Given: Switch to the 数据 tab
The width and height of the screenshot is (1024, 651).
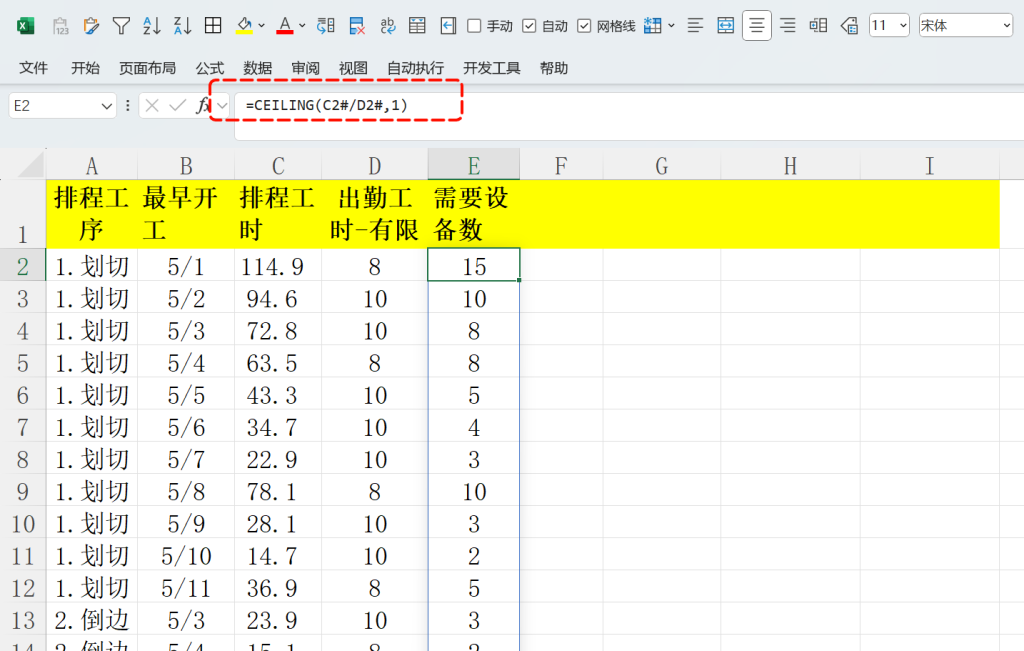Looking at the screenshot, I should pyautogui.click(x=257, y=68).
